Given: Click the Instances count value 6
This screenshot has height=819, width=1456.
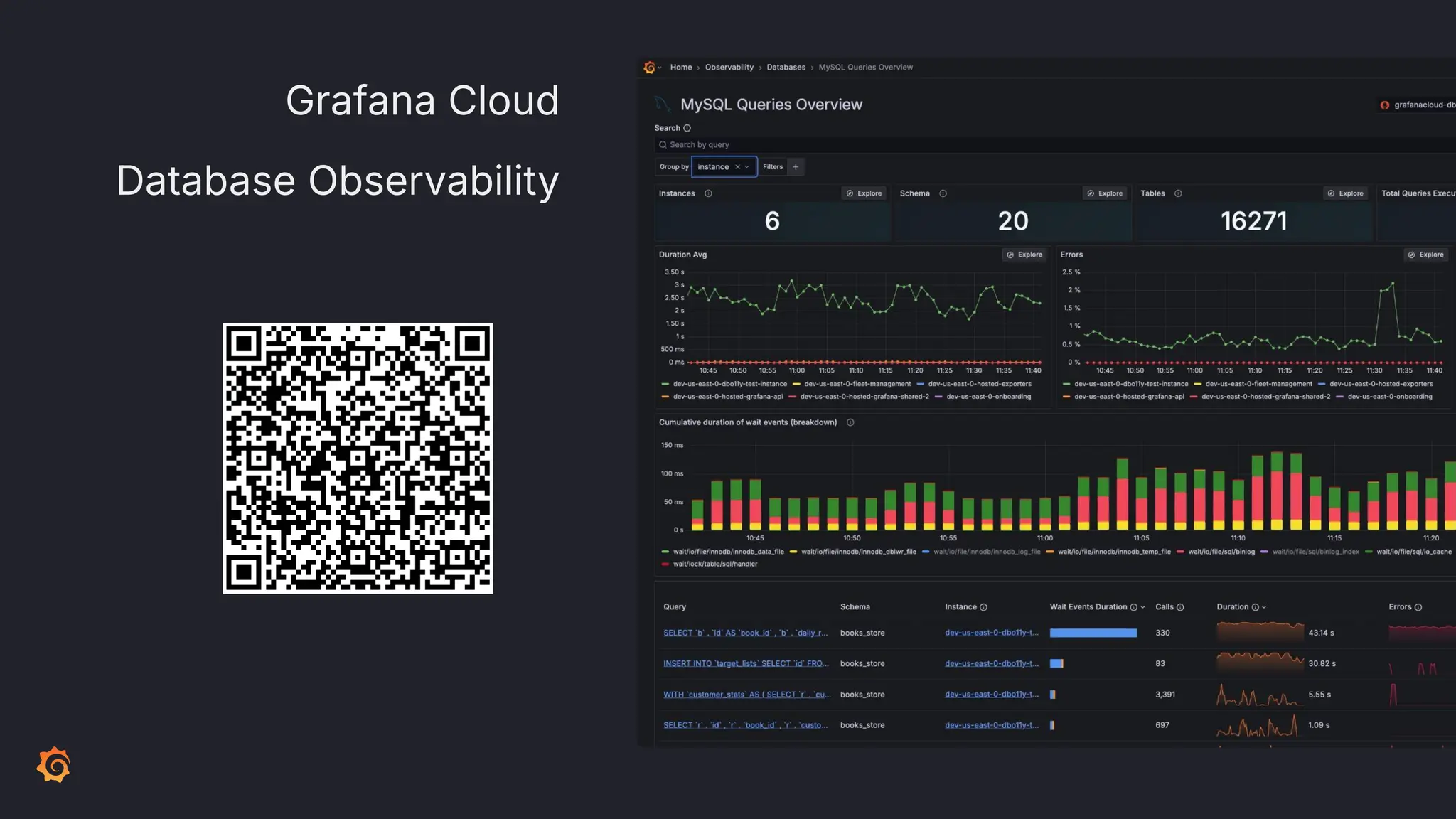Looking at the screenshot, I should pos(772,221).
